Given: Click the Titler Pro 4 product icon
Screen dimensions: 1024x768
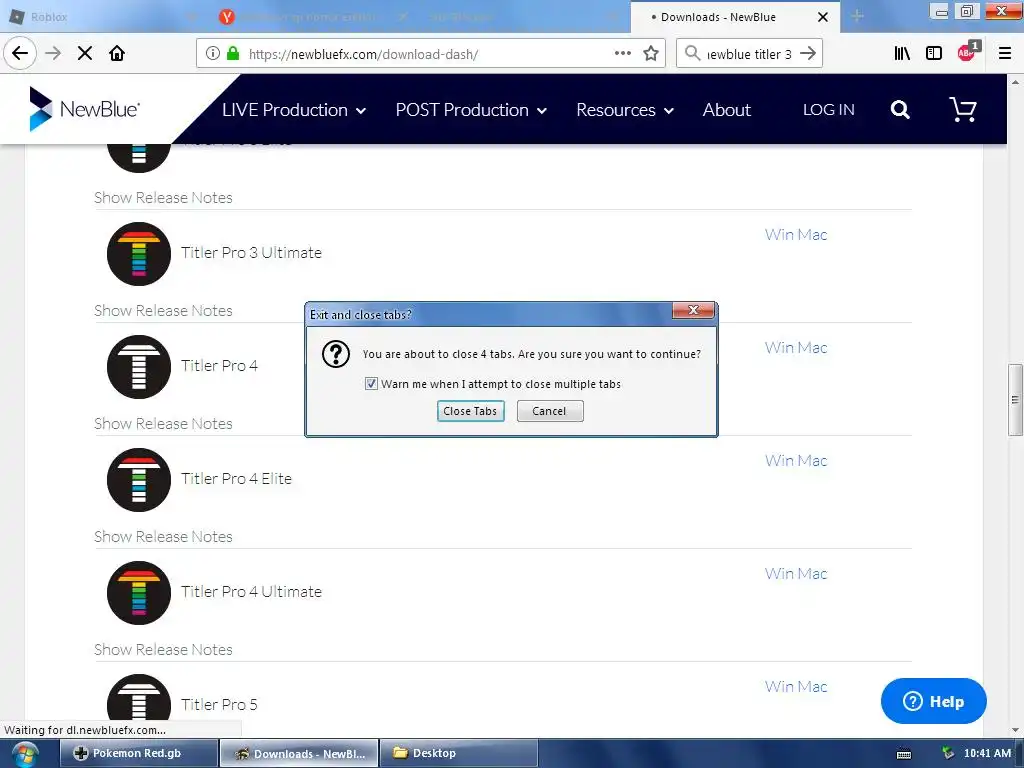Looking at the screenshot, I should pyautogui.click(x=138, y=366).
